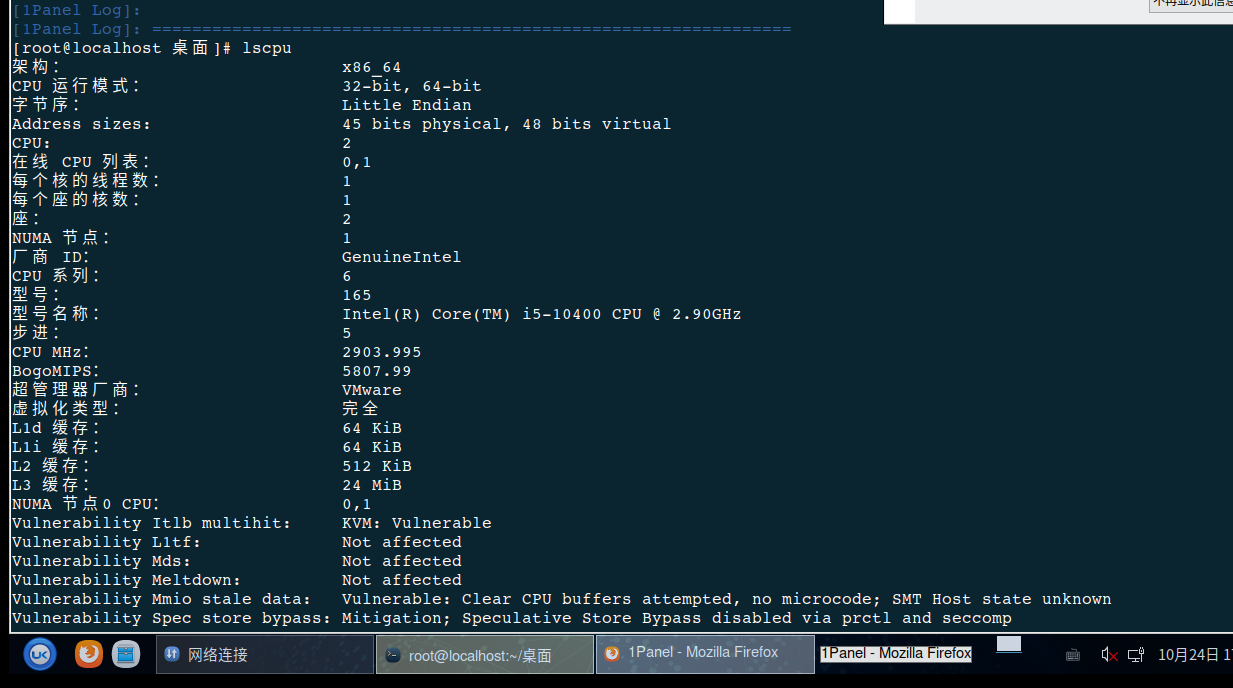Launch Firefox from the quick-launch icon

coord(89,655)
